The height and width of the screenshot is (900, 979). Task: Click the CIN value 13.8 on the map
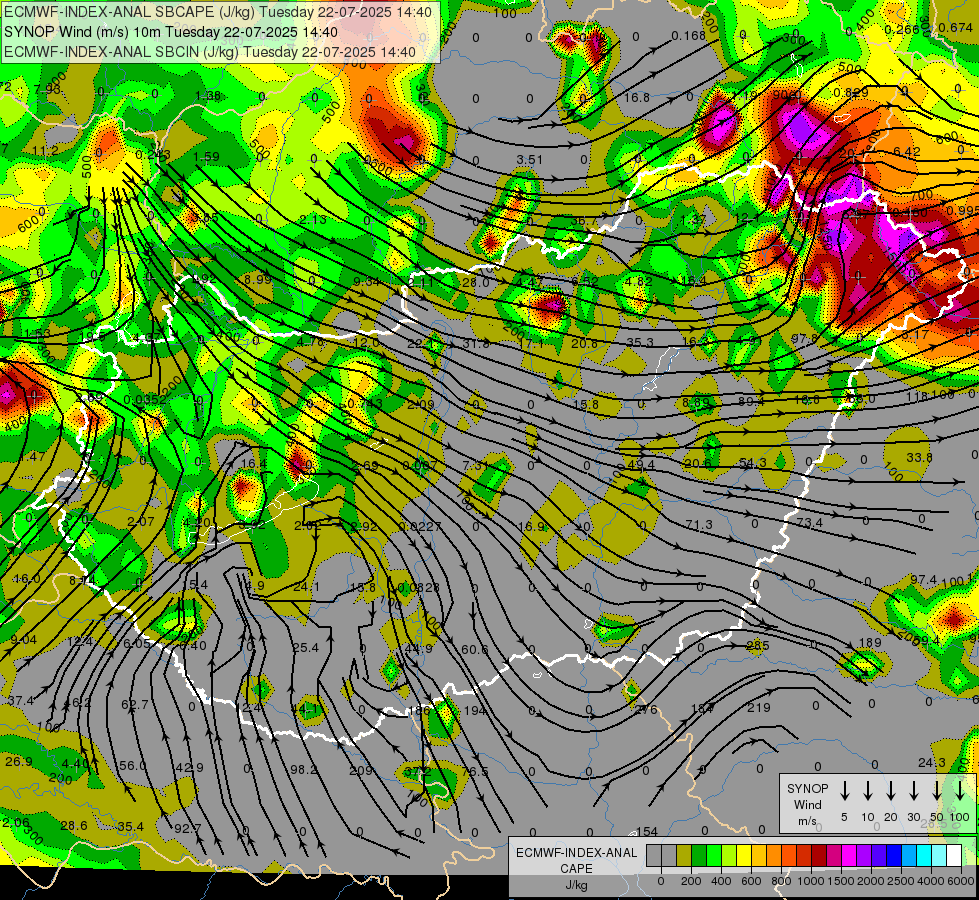click(x=363, y=588)
